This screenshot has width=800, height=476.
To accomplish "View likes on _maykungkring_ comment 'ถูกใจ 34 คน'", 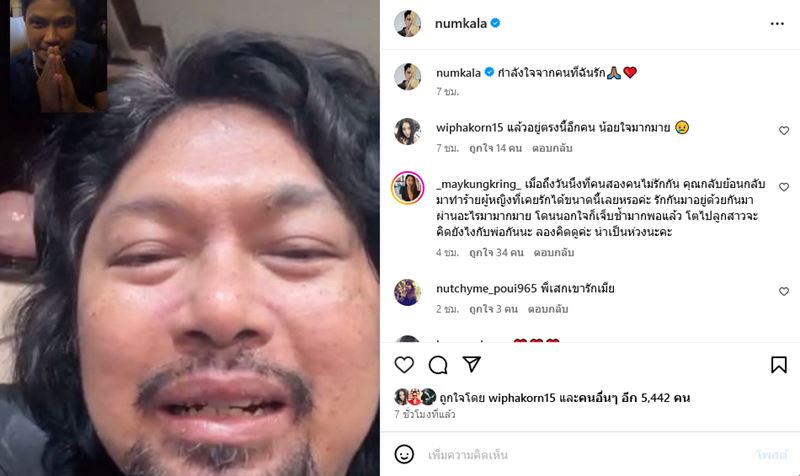I will [x=496, y=252].
